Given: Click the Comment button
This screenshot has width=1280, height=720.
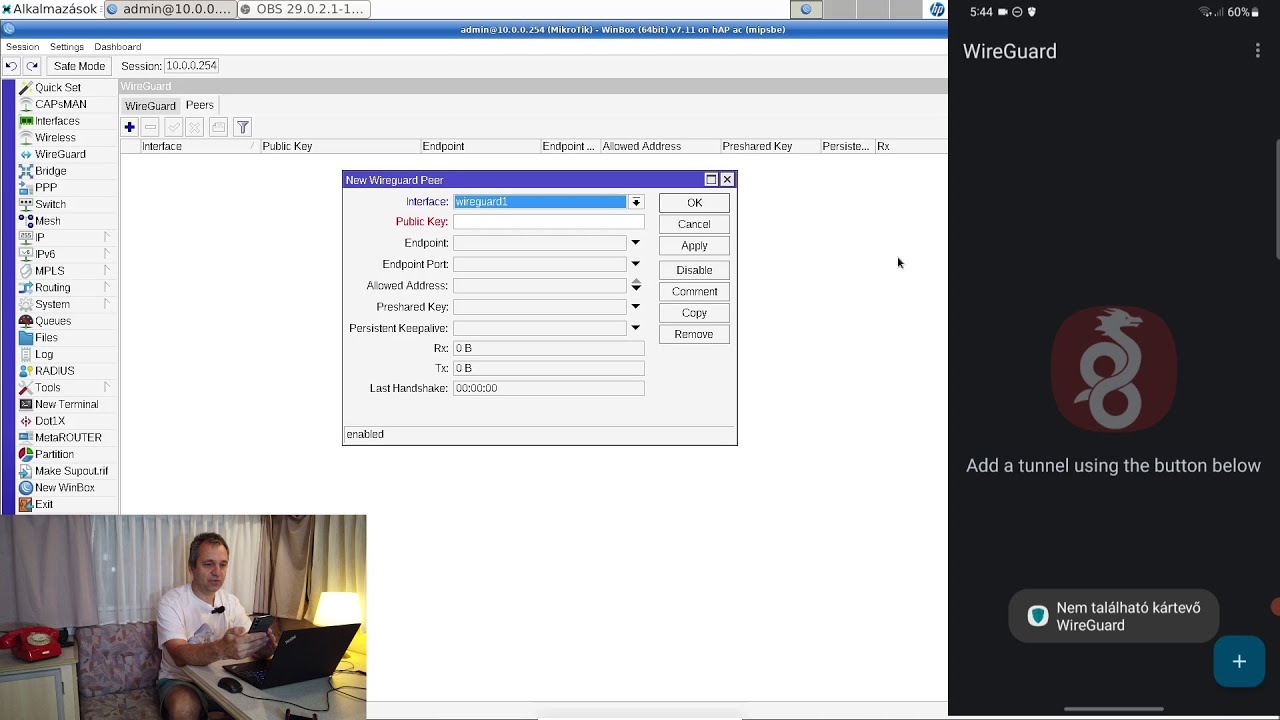Looking at the screenshot, I should (694, 292).
